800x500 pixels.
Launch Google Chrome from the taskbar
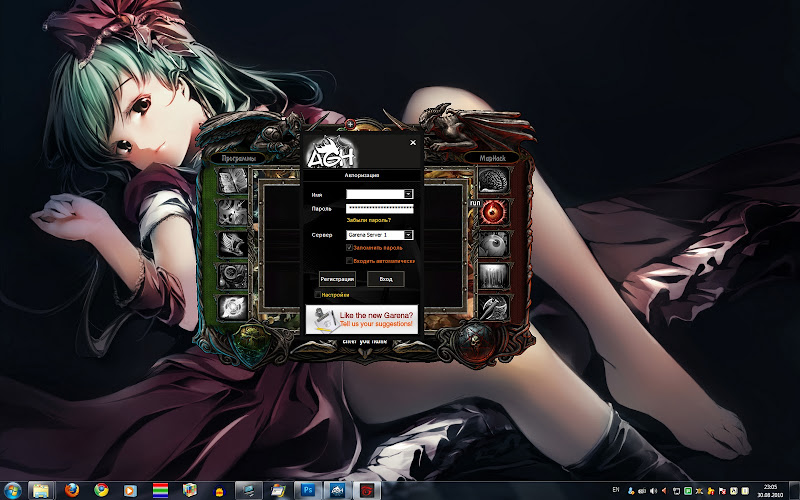coord(101,490)
